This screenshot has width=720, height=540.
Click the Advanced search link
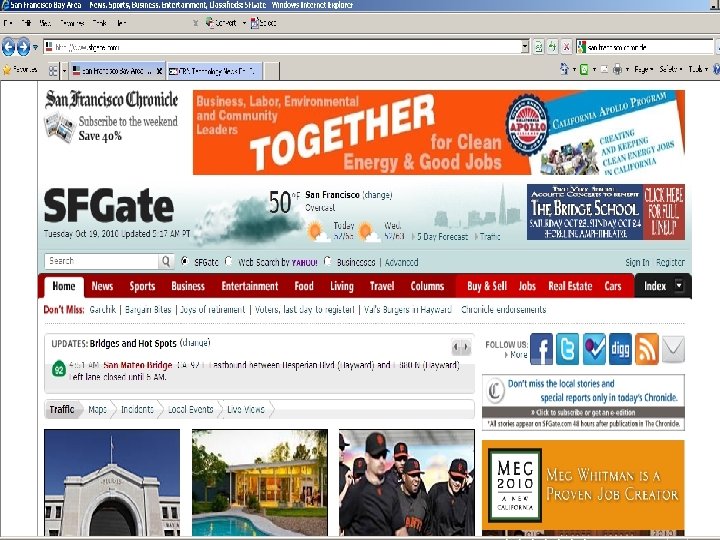pyautogui.click(x=401, y=262)
